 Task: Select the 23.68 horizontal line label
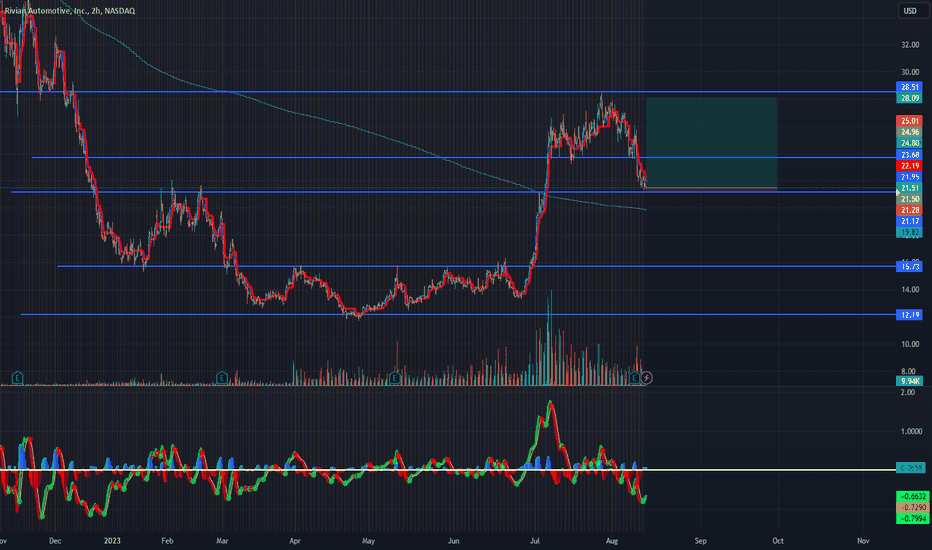[909, 155]
